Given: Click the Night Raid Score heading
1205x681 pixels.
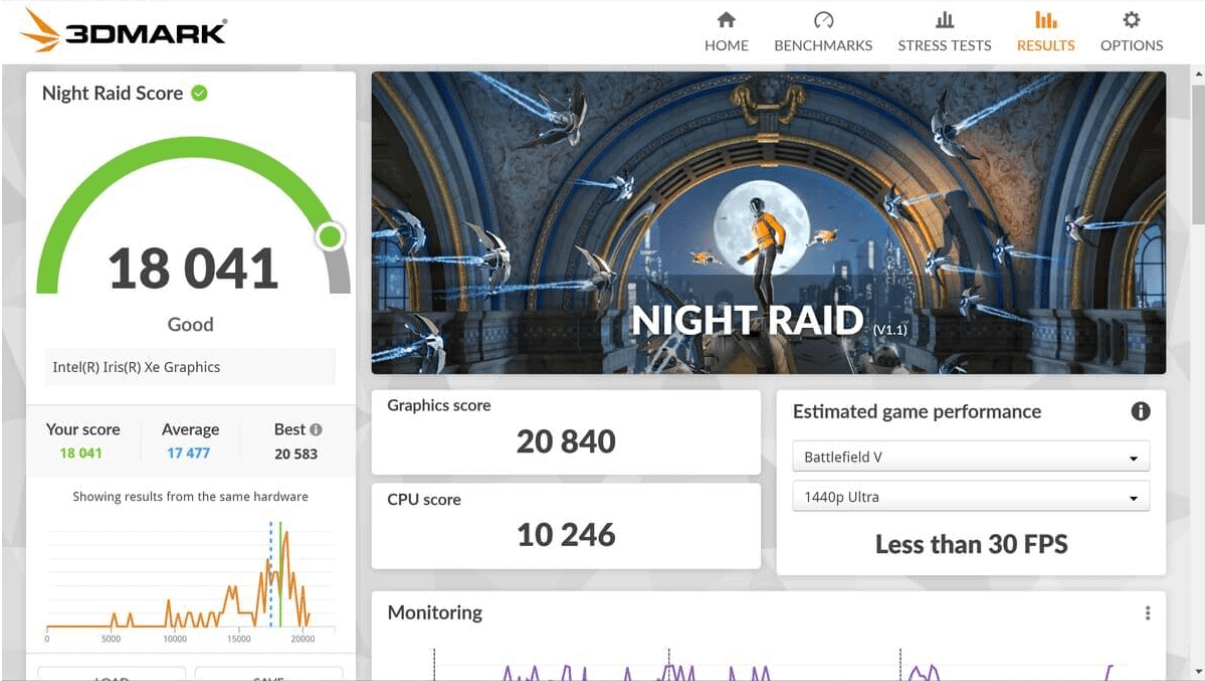Looking at the screenshot, I should click(x=112, y=93).
